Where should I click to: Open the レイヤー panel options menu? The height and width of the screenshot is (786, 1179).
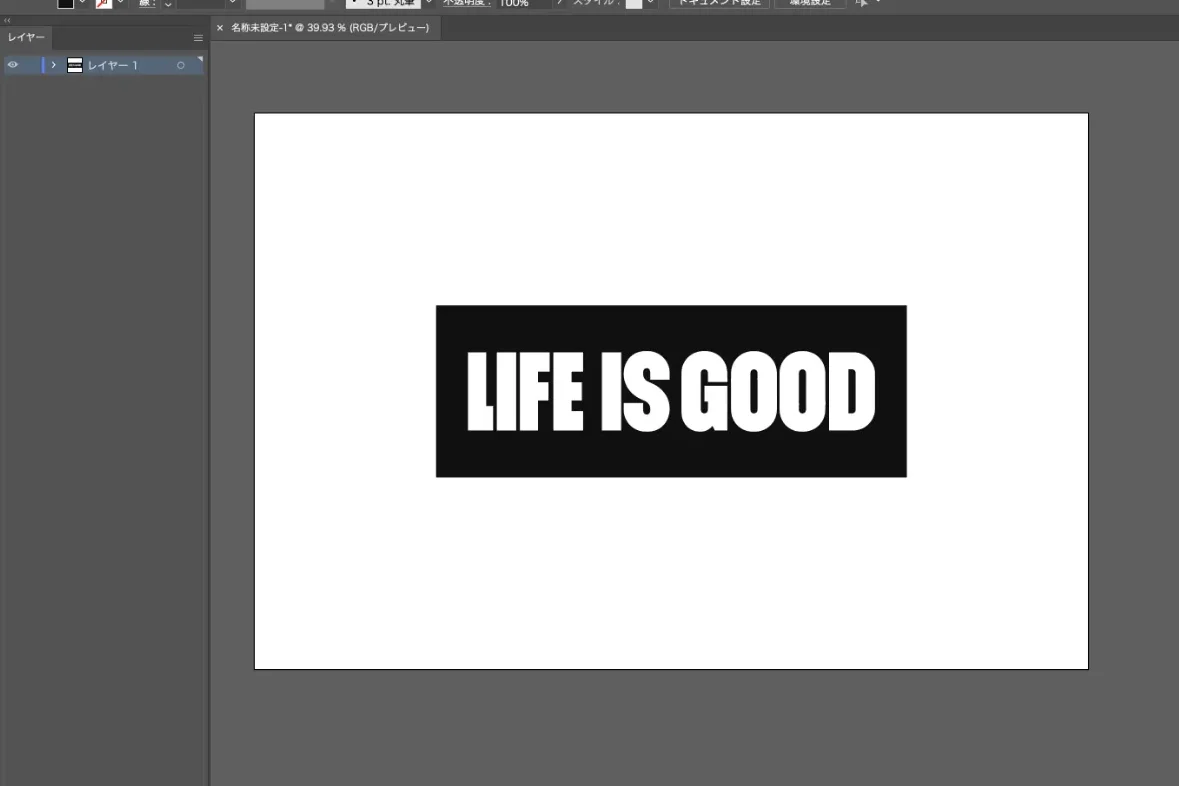click(x=199, y=38)
